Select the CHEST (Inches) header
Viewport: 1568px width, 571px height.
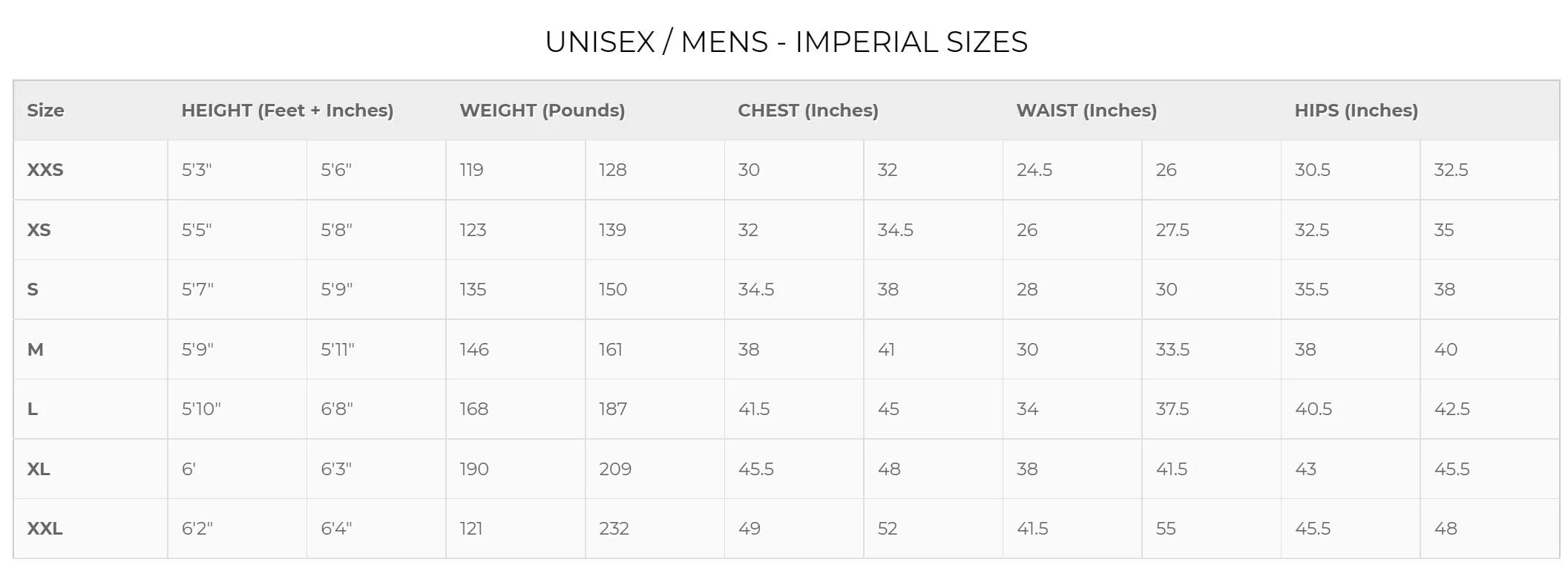(808, 111)
